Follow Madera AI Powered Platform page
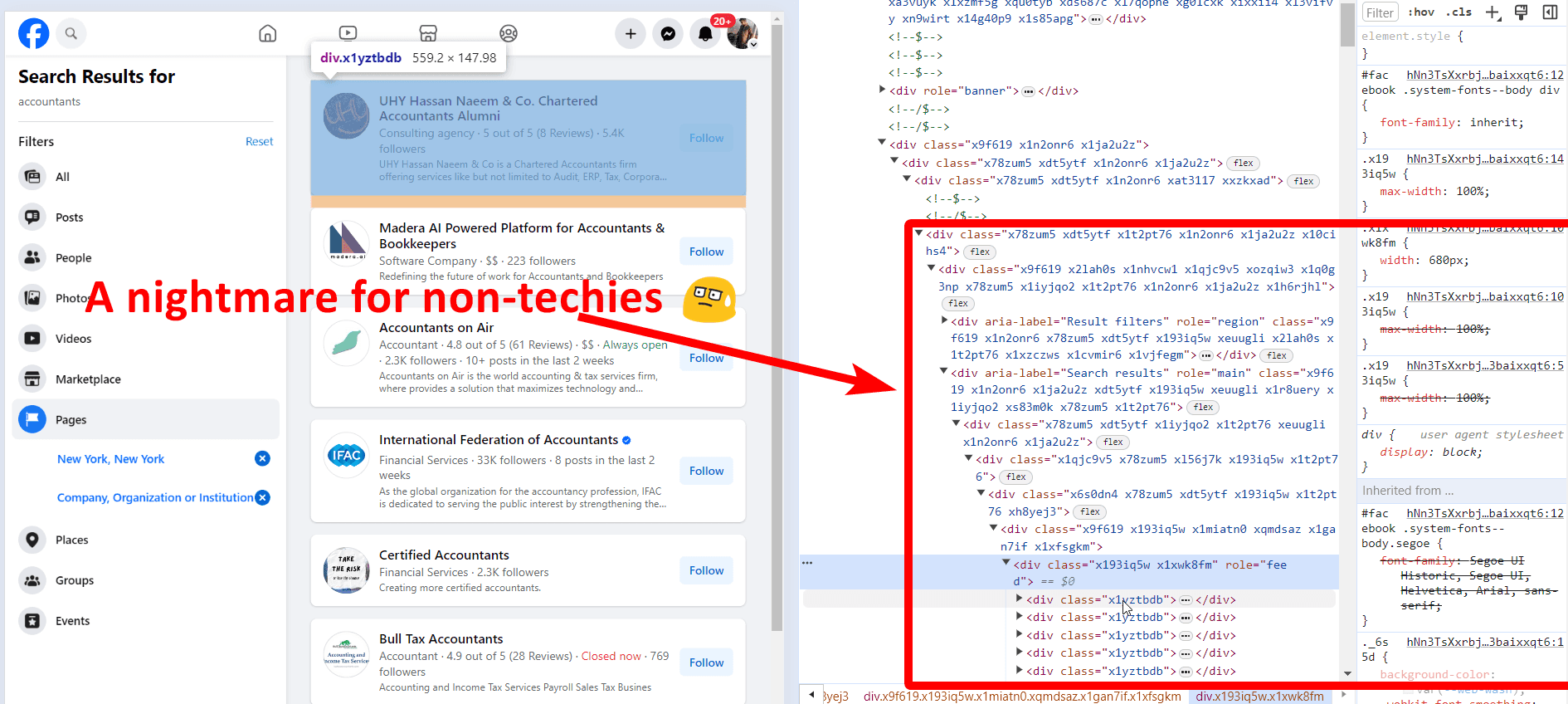Viewport: 1568px width, 704px height. (706, 252)
